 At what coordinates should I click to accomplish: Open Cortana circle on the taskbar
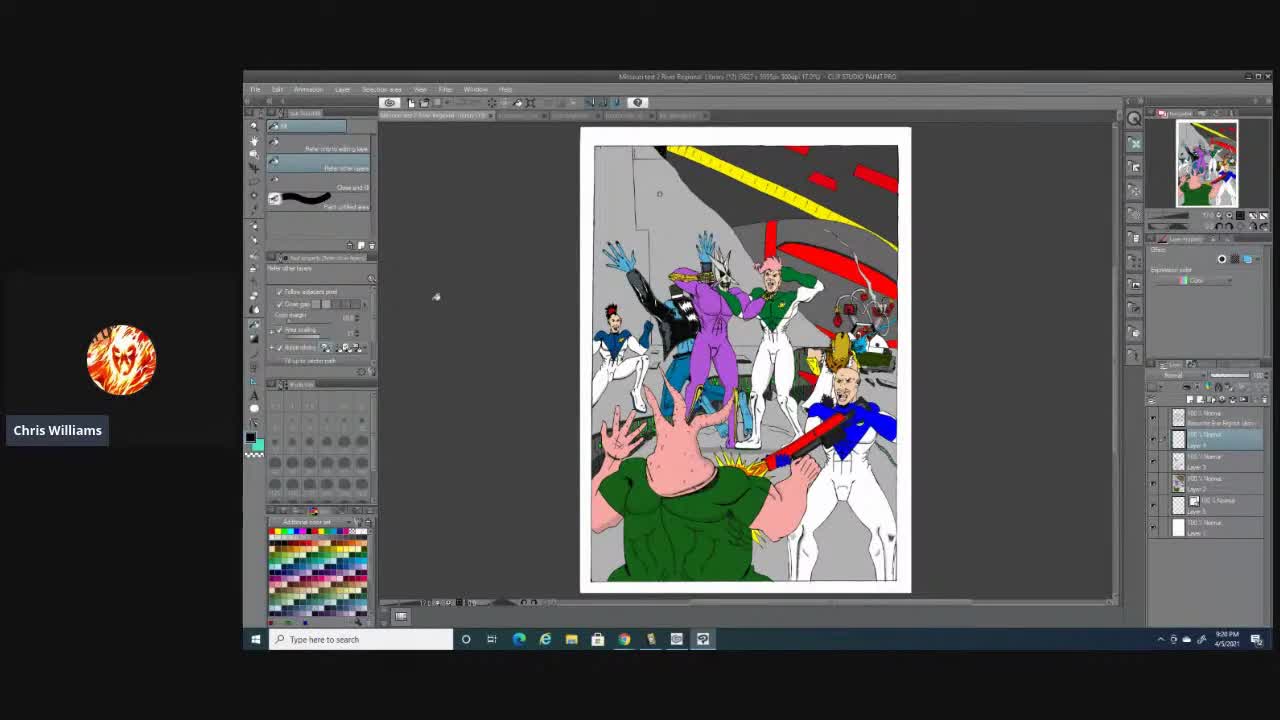pos(466,639)
